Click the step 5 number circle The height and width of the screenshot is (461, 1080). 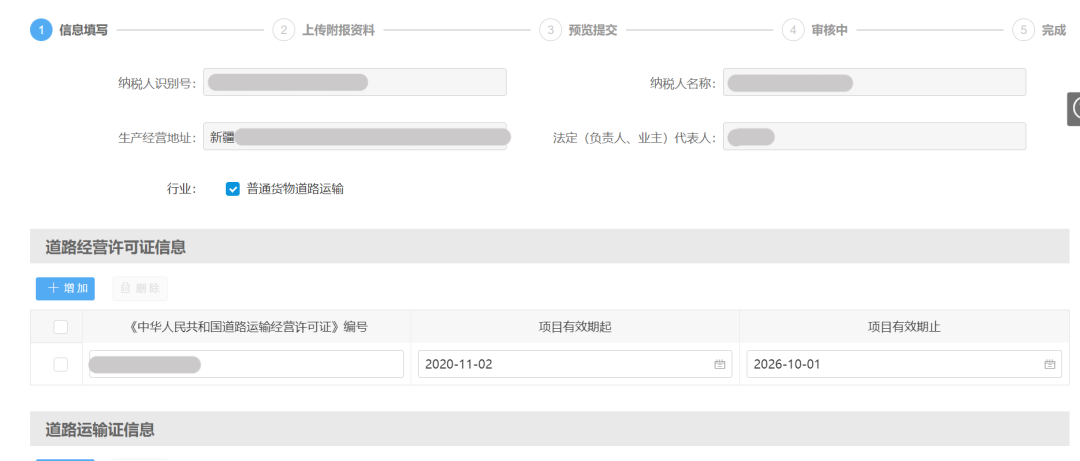coord(1023,30)
